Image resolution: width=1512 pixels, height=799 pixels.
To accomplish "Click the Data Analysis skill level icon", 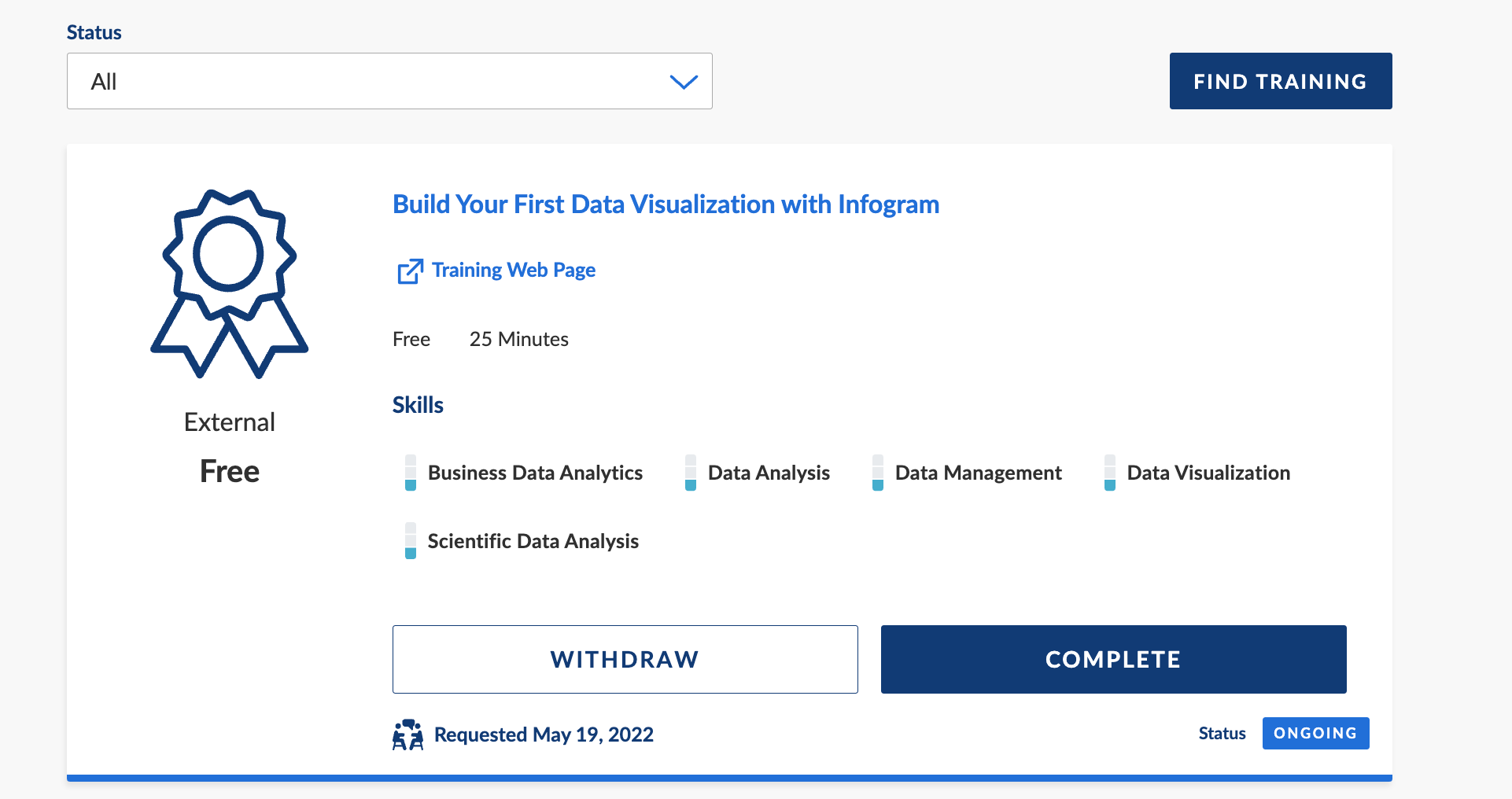I will point(691,473).
